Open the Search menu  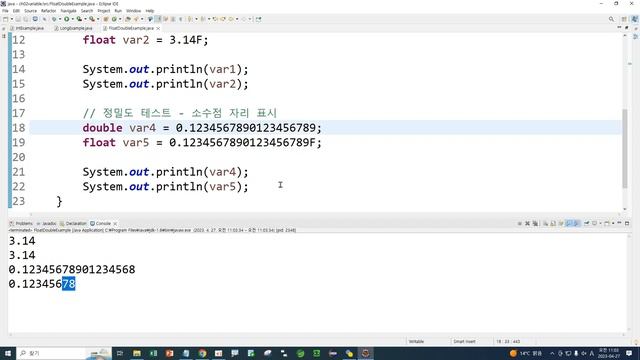[x=87, y=11]
